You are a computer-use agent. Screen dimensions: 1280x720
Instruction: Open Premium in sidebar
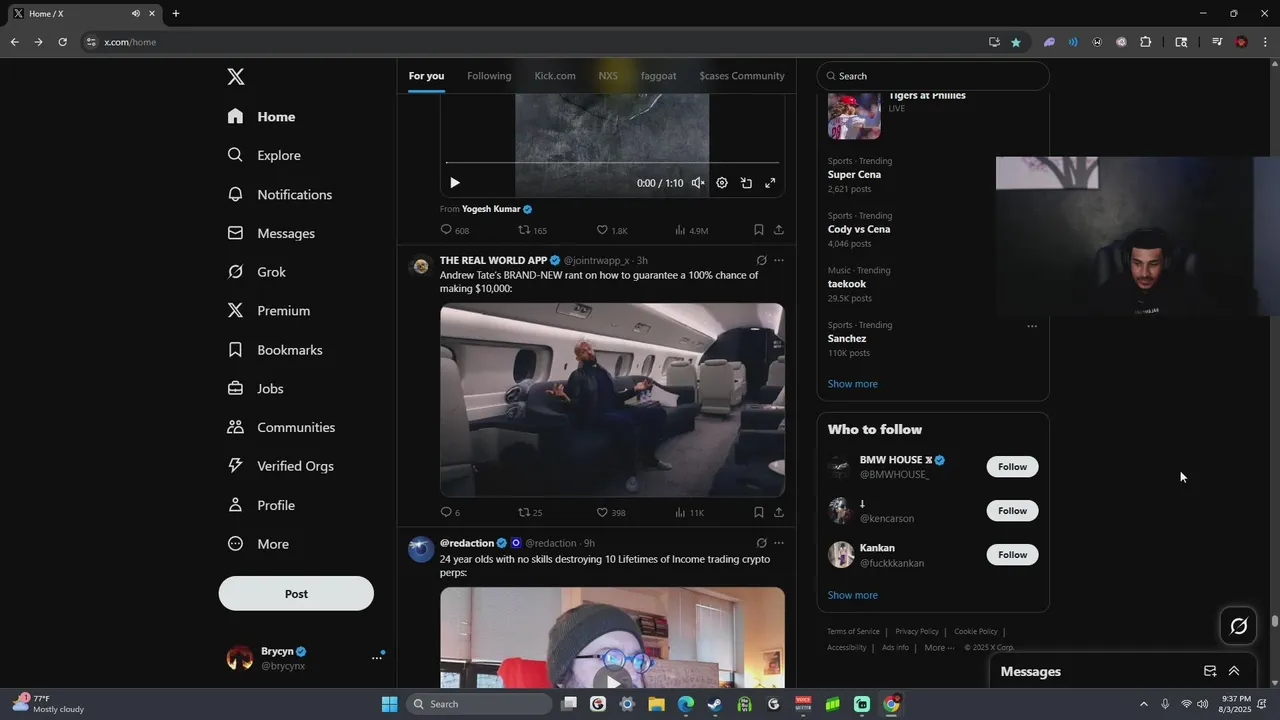tap(268, 311)
